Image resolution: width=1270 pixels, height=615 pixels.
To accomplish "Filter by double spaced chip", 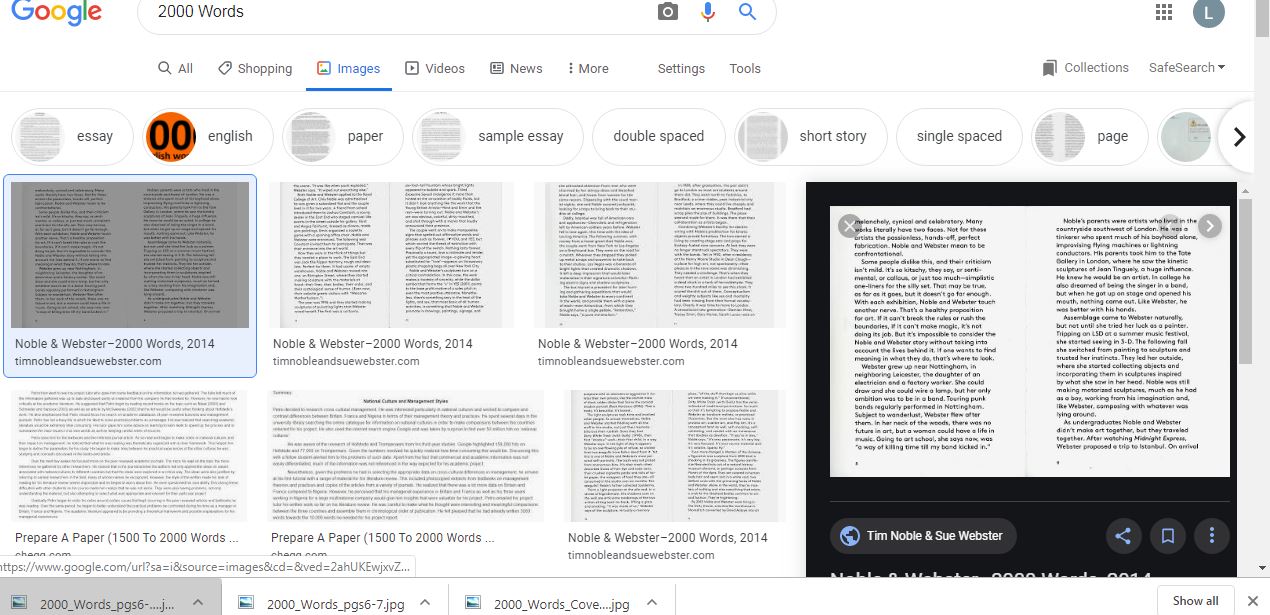I will tap(658, 137).
